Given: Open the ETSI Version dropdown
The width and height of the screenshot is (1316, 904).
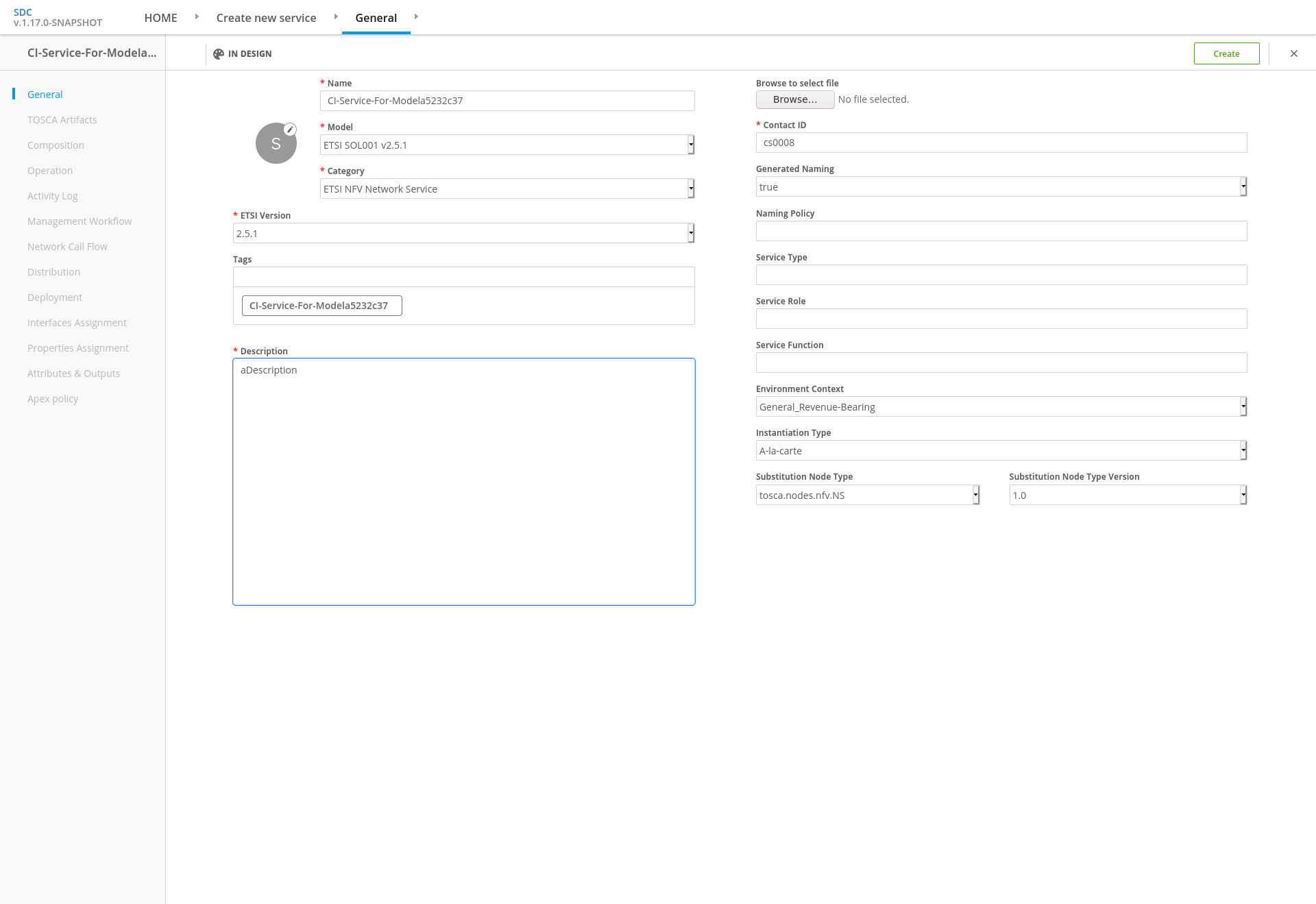Looking at the screenshot, I should pyautogui.click(x=464, y=233).
